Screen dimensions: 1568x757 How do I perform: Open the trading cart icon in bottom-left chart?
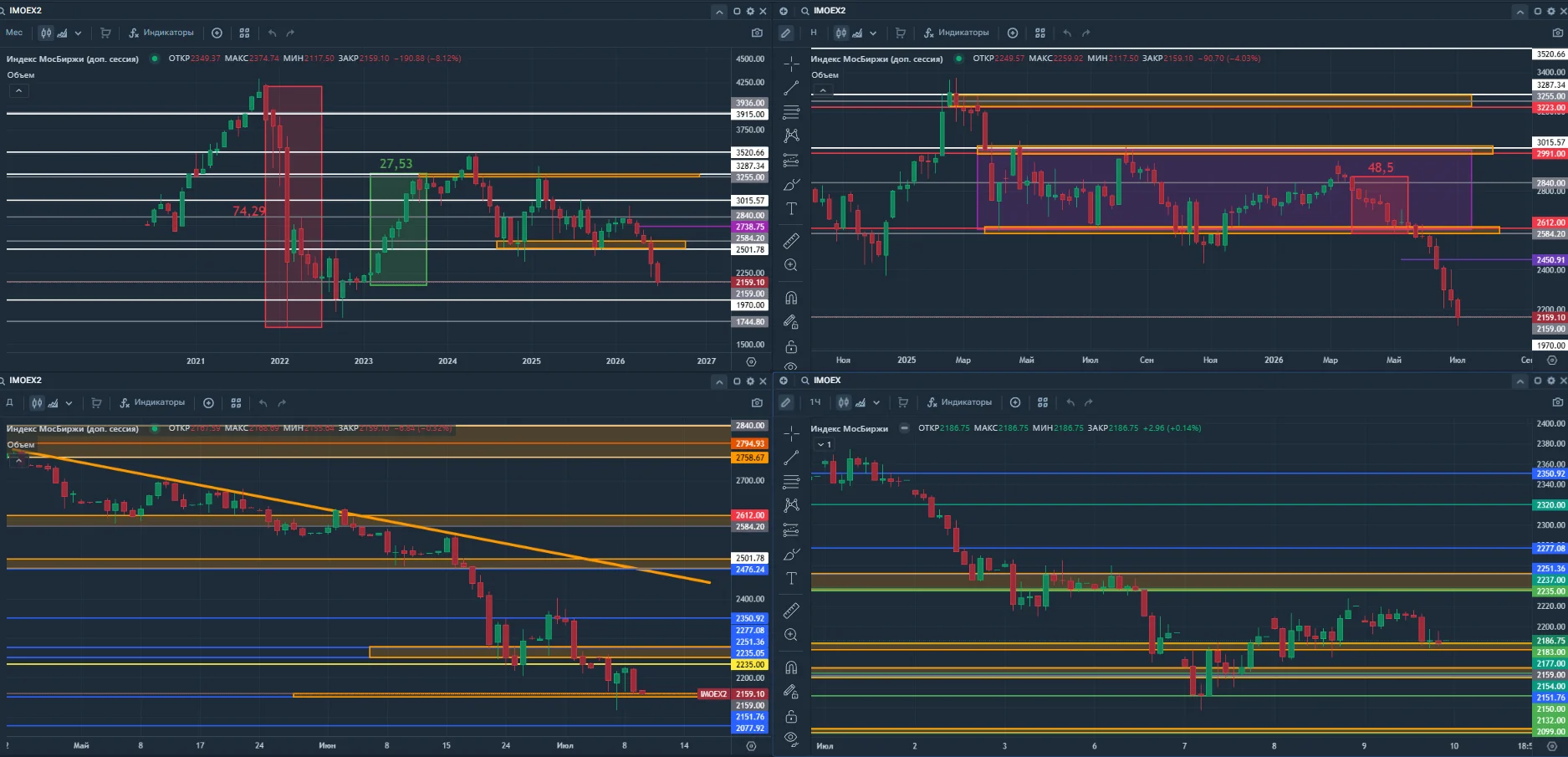(x=96, y=402)
